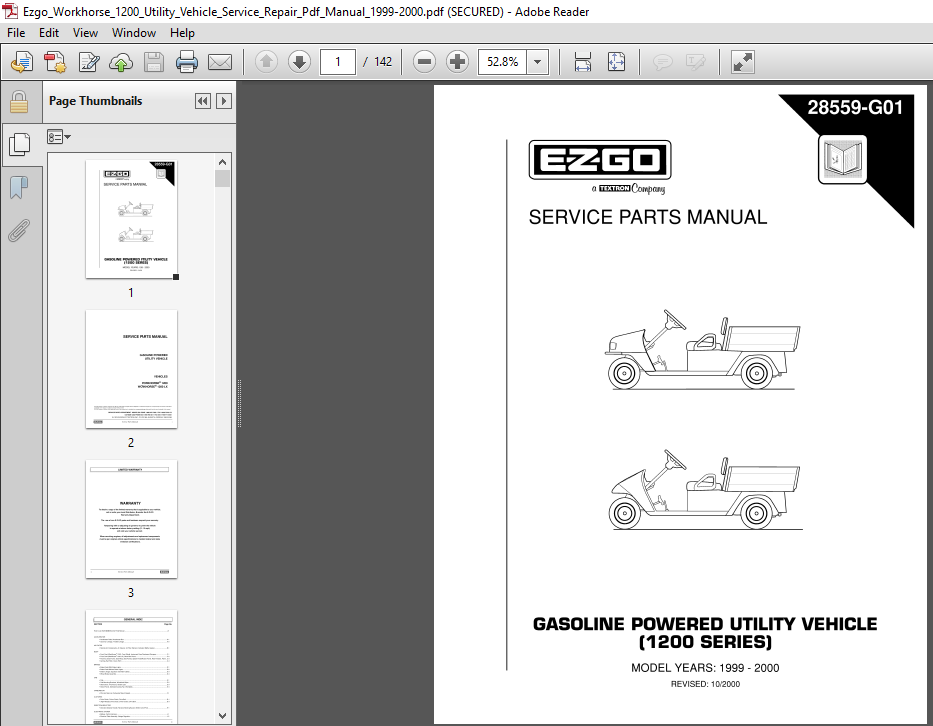
Task: Click the 28559-G01 document number text
Action: pyautogui.click(x=855, y=108)
